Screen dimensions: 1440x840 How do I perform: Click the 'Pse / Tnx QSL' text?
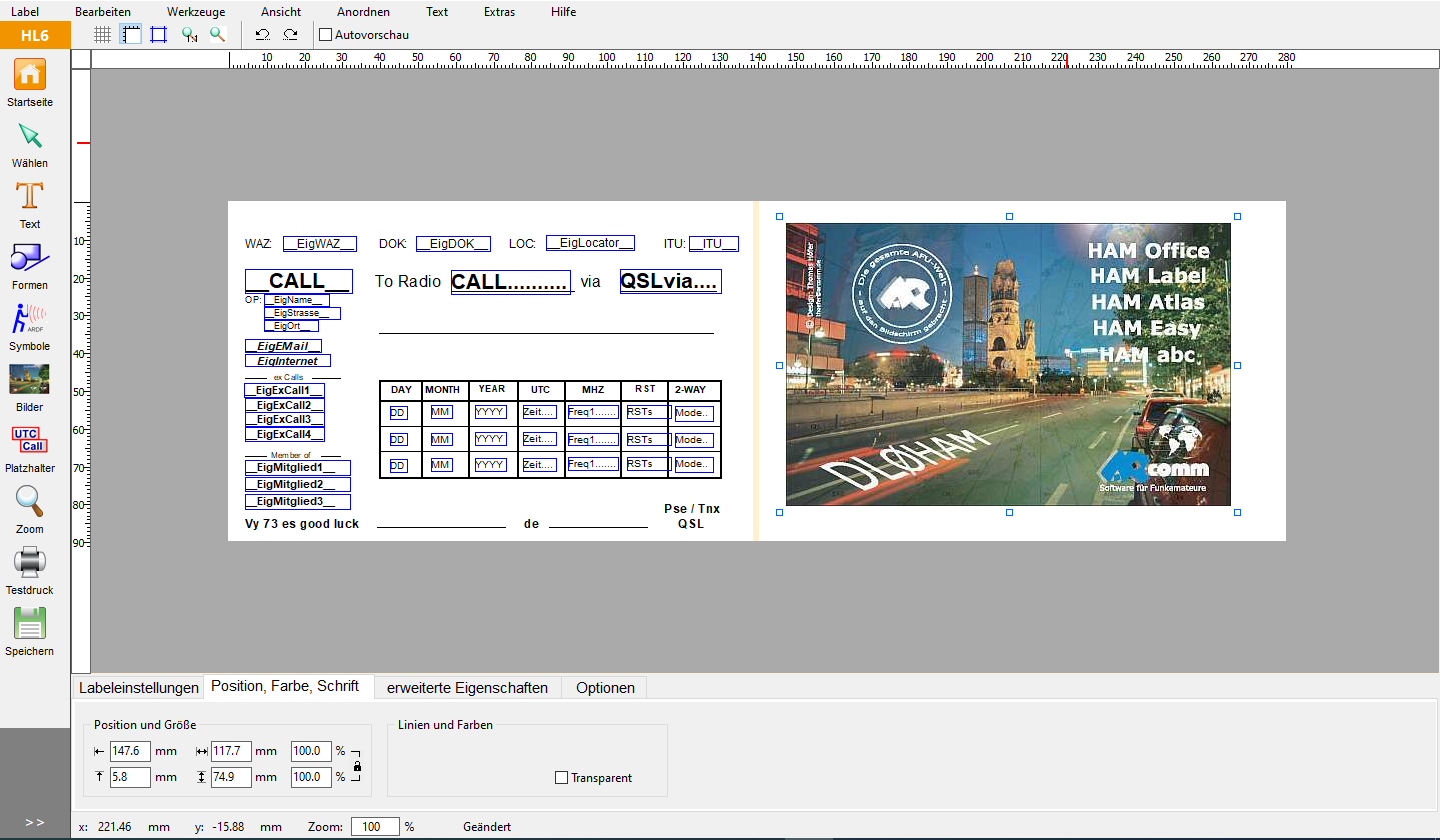point(692,516)
